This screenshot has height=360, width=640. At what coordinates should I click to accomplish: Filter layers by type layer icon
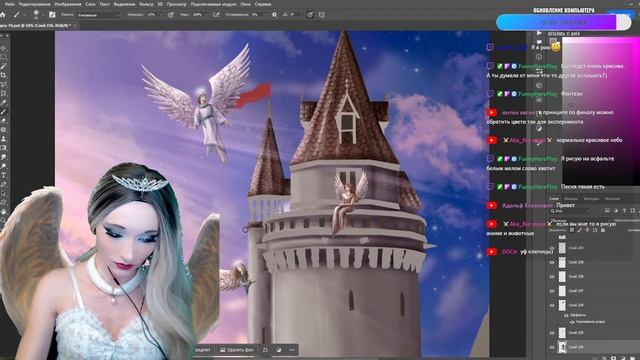click(x=624, y=211)
